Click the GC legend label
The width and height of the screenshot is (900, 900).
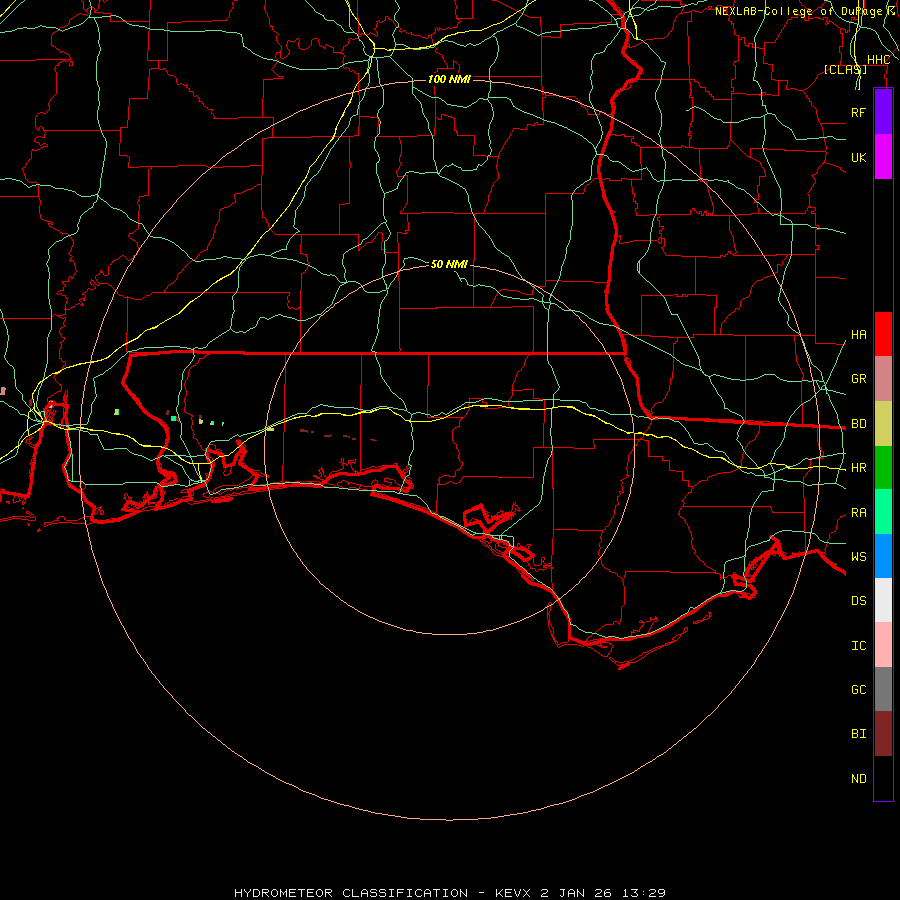tap(858, 689)
